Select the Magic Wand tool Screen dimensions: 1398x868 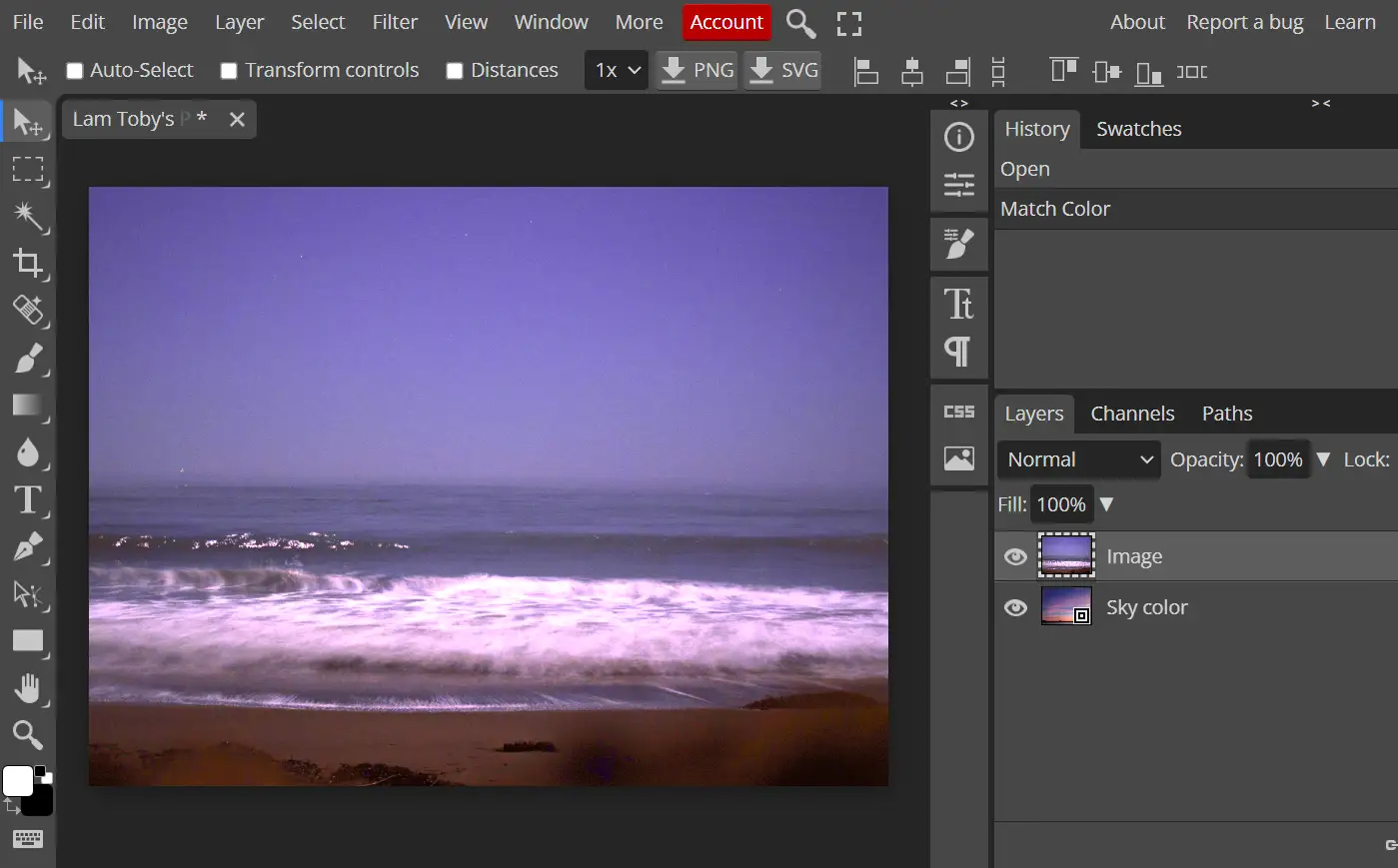(x=27, y=216)
